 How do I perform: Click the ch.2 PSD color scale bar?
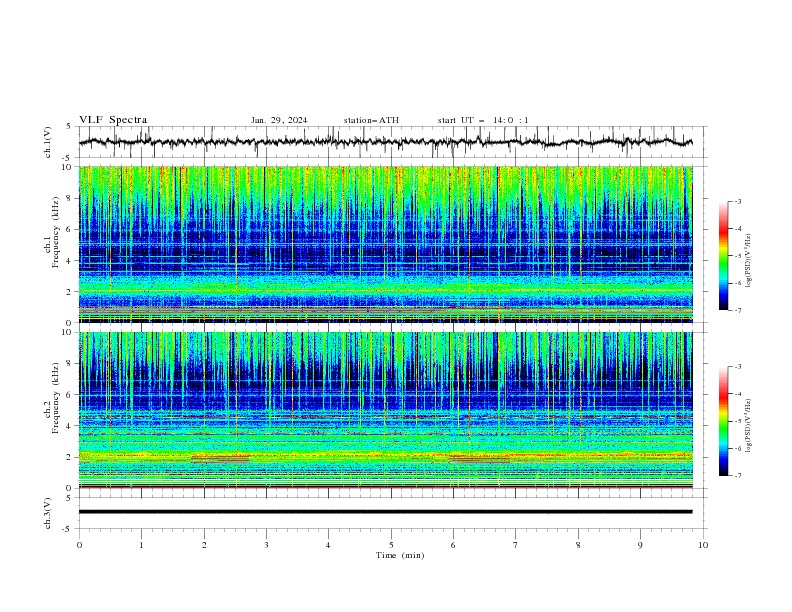click(x=723, y=421)
